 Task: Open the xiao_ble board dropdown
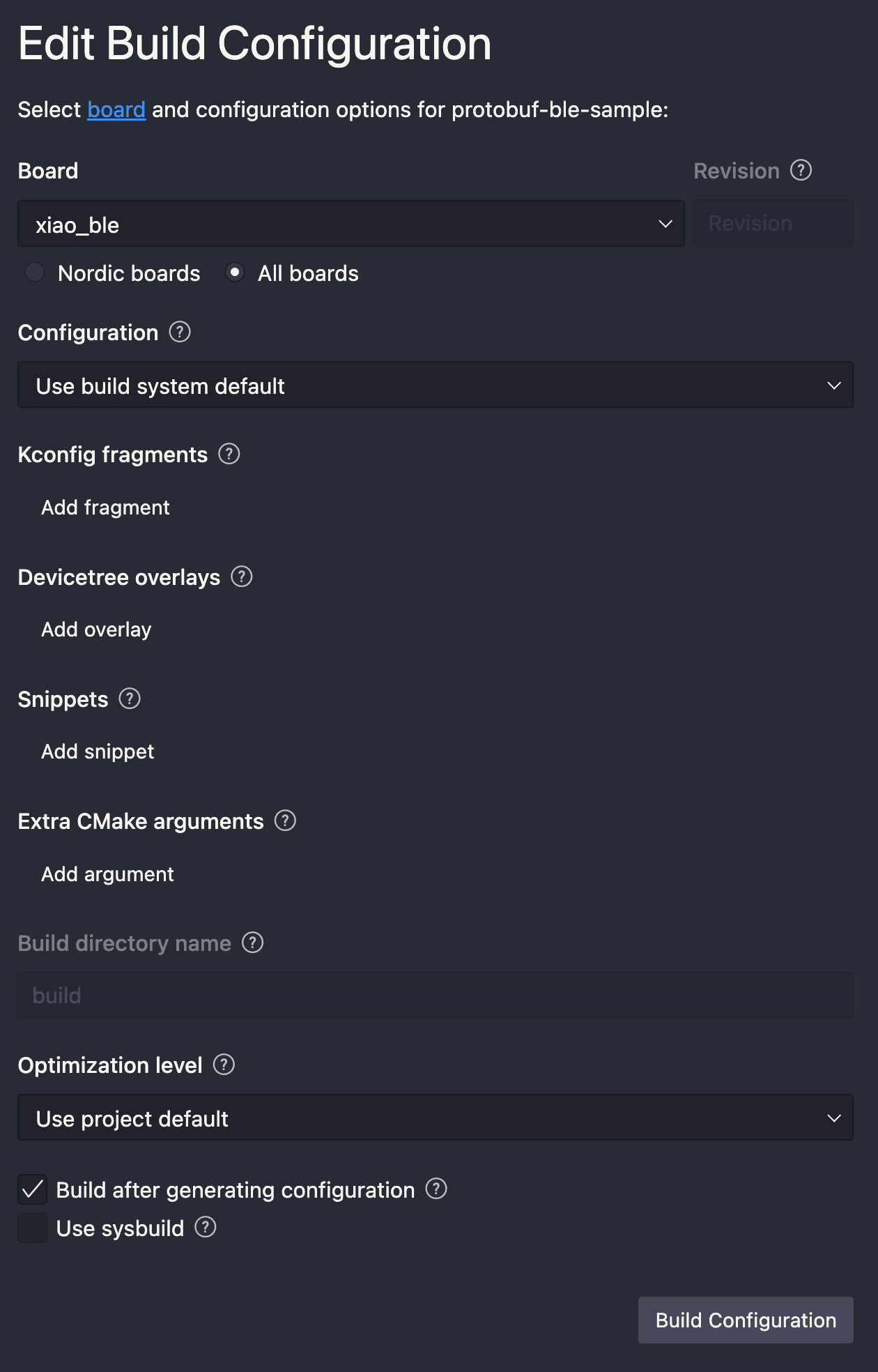click(x=351, y=224)
